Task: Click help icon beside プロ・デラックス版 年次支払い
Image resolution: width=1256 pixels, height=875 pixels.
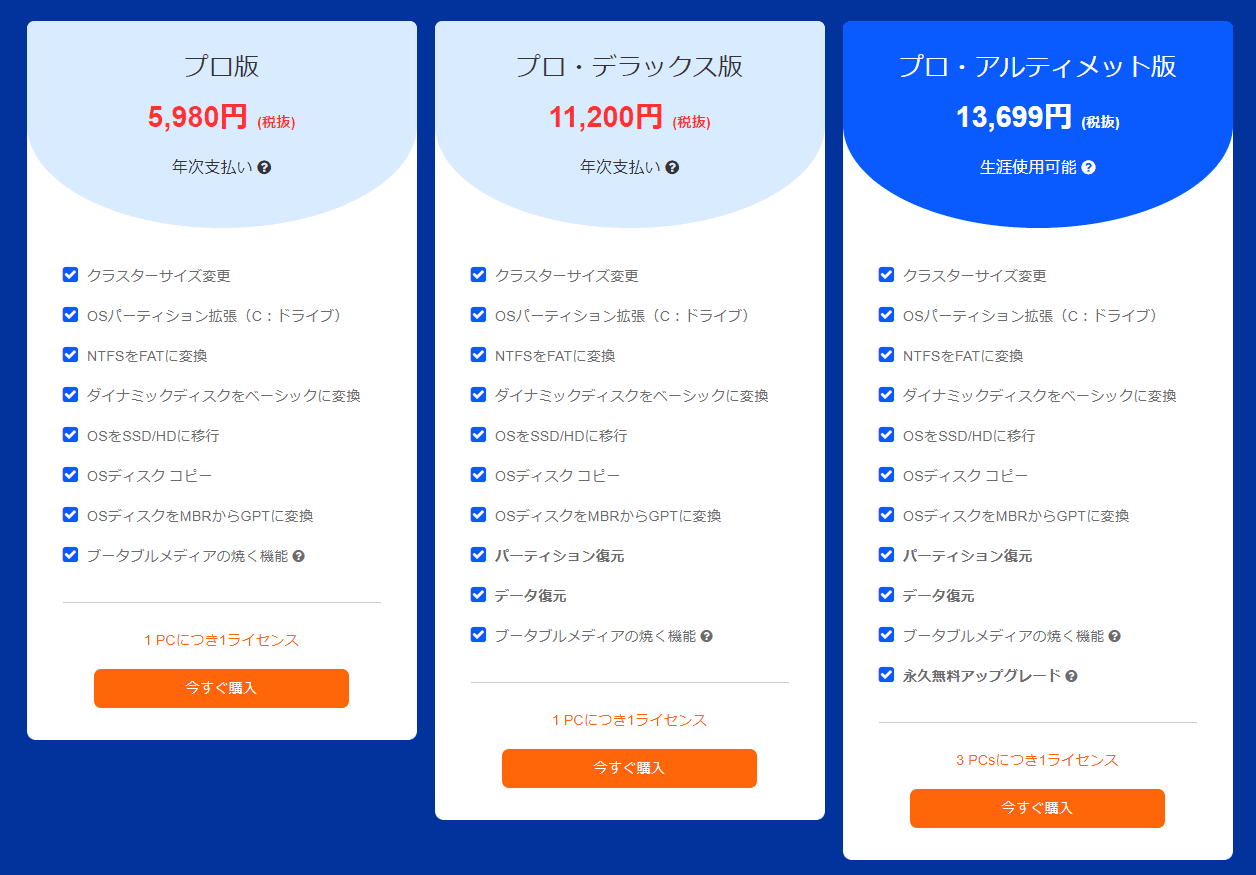Action: pos(672,167)
